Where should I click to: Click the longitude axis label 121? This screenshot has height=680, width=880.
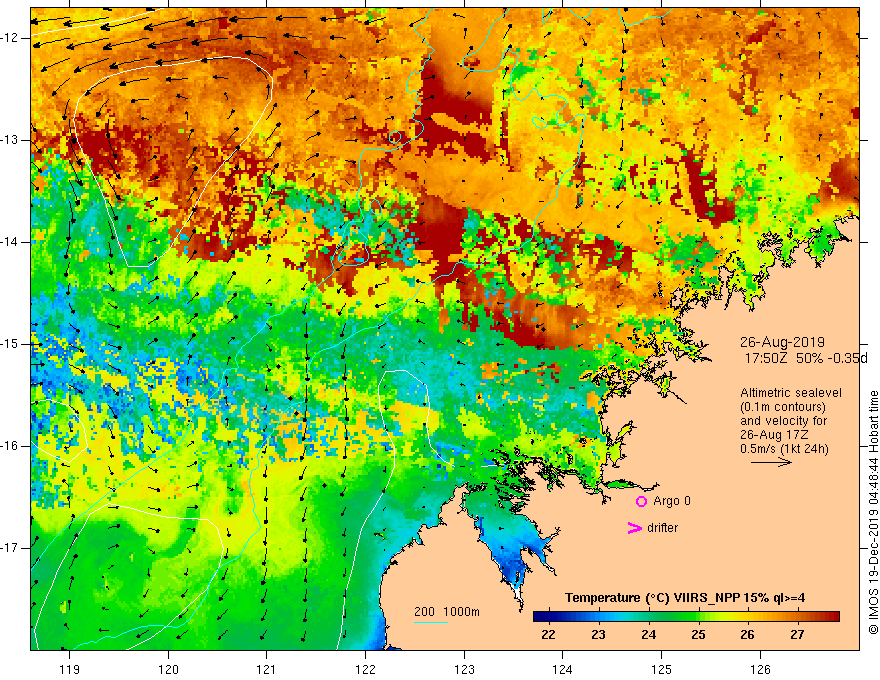click(267, 669)
